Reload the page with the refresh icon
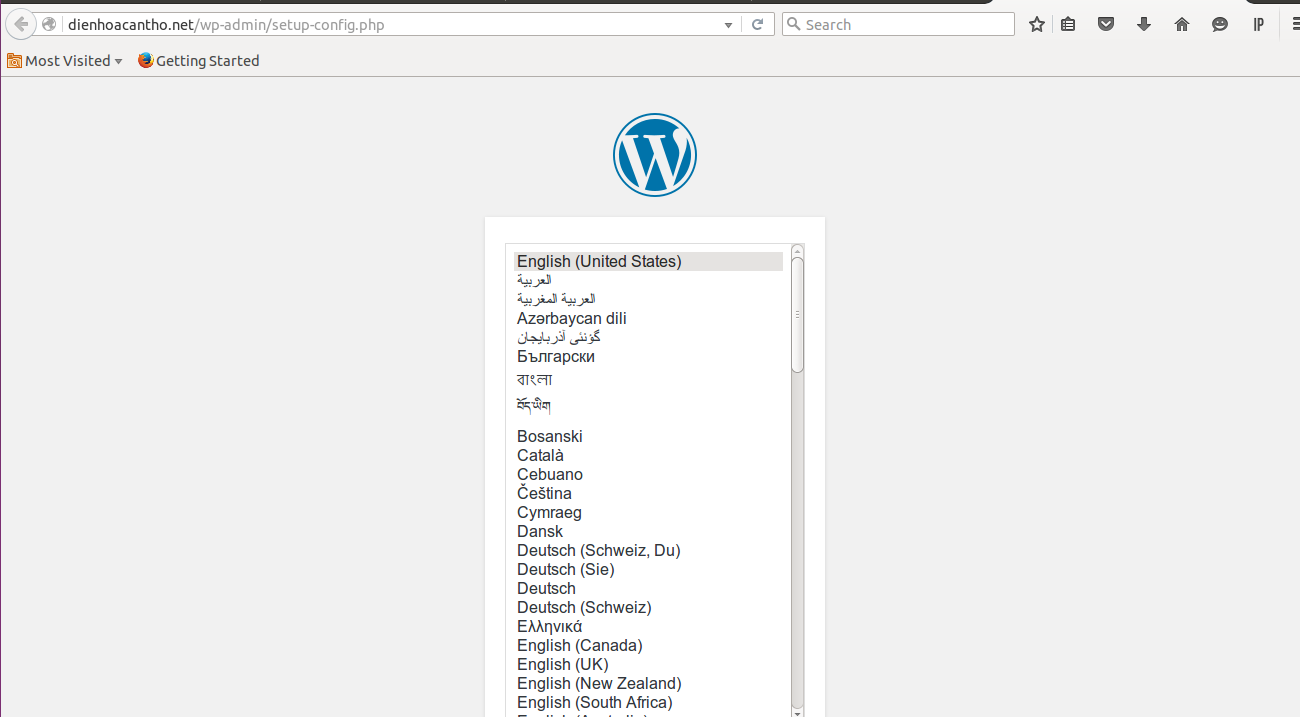 coord(758,25)
